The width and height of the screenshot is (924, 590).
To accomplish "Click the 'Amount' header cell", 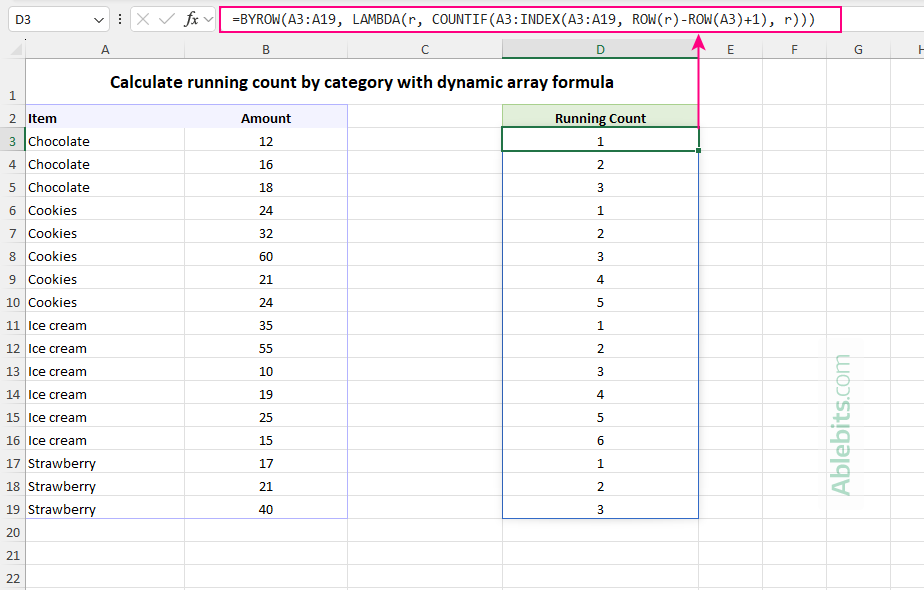I will 266,118.
